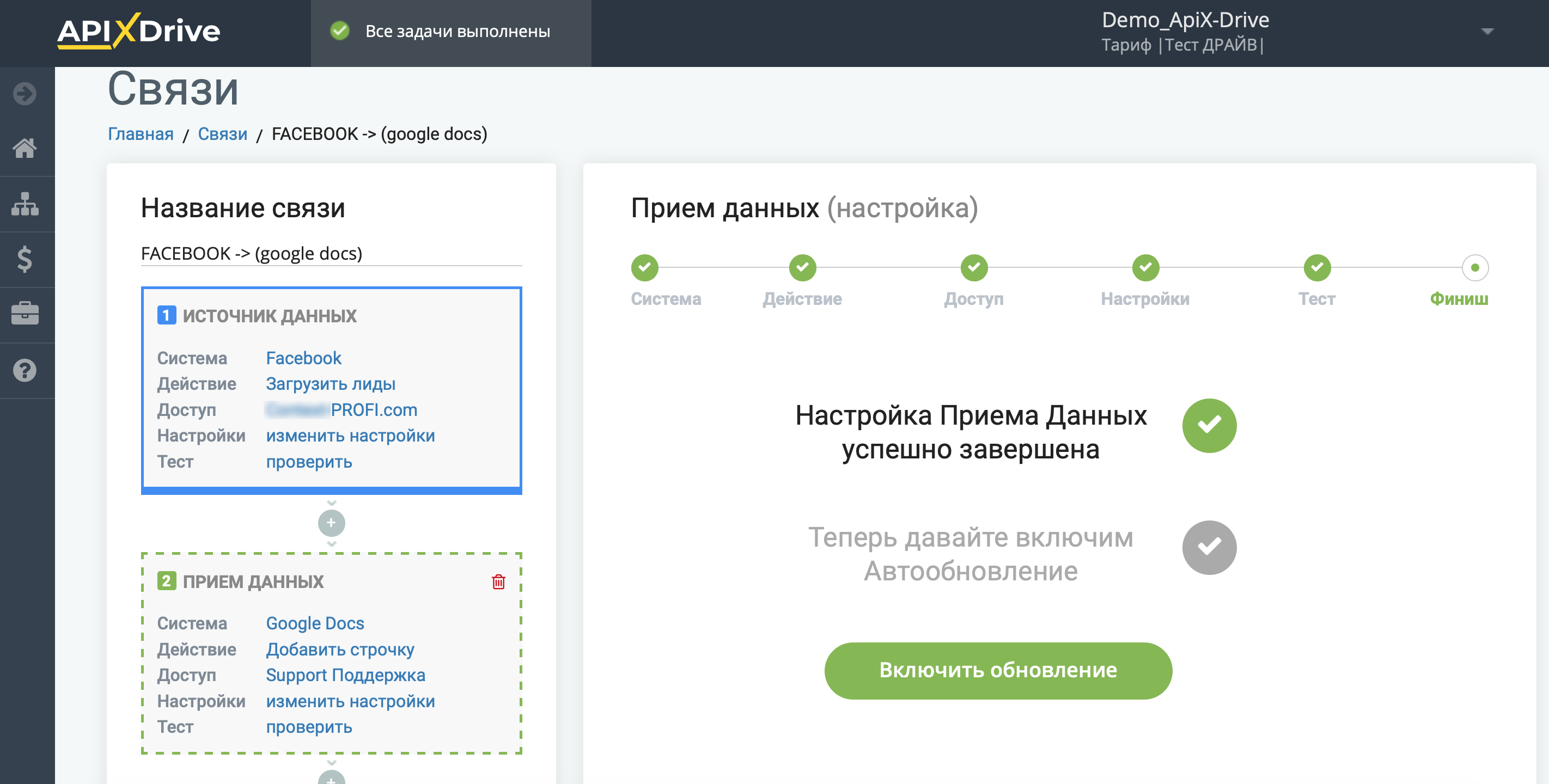Click the number 2 badge of ПРИЕМ ДАННЫХ
1549x784 pixels.
coord(167,581)
